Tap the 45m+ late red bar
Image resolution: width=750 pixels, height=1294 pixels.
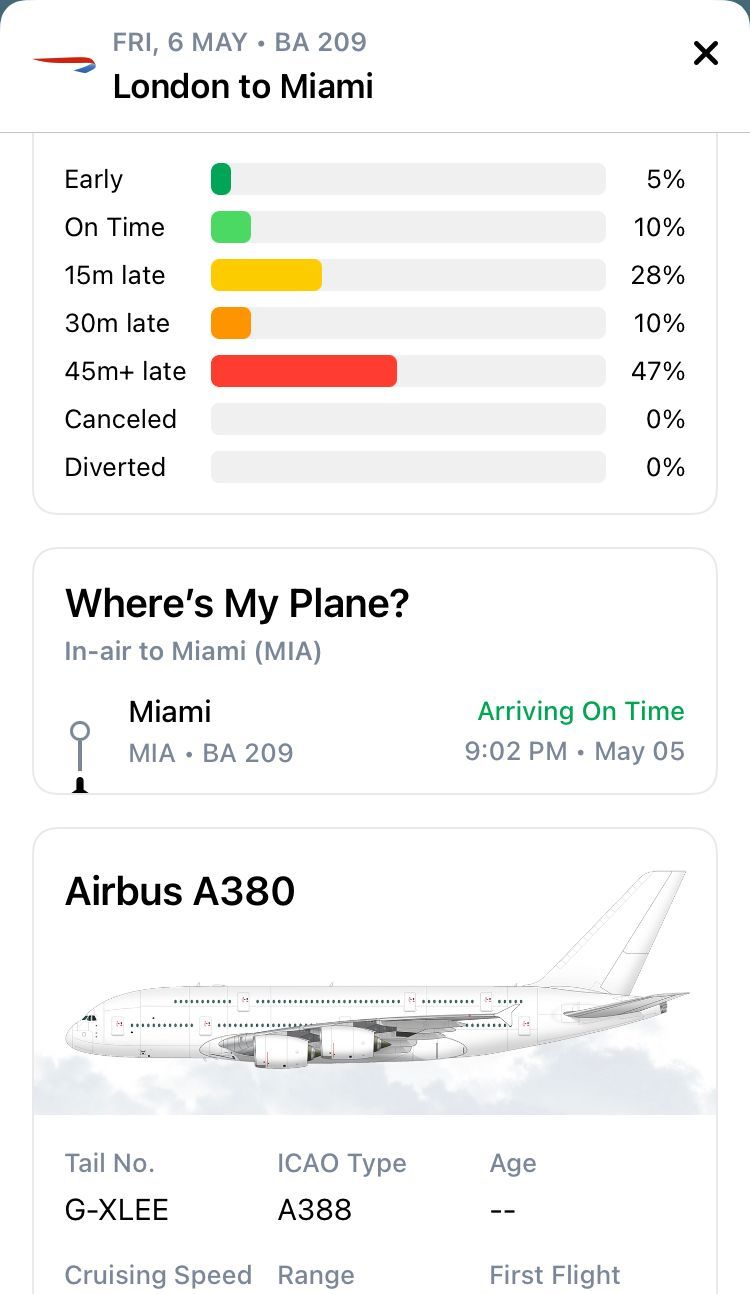pyautogui.click(x=304, y=371)
